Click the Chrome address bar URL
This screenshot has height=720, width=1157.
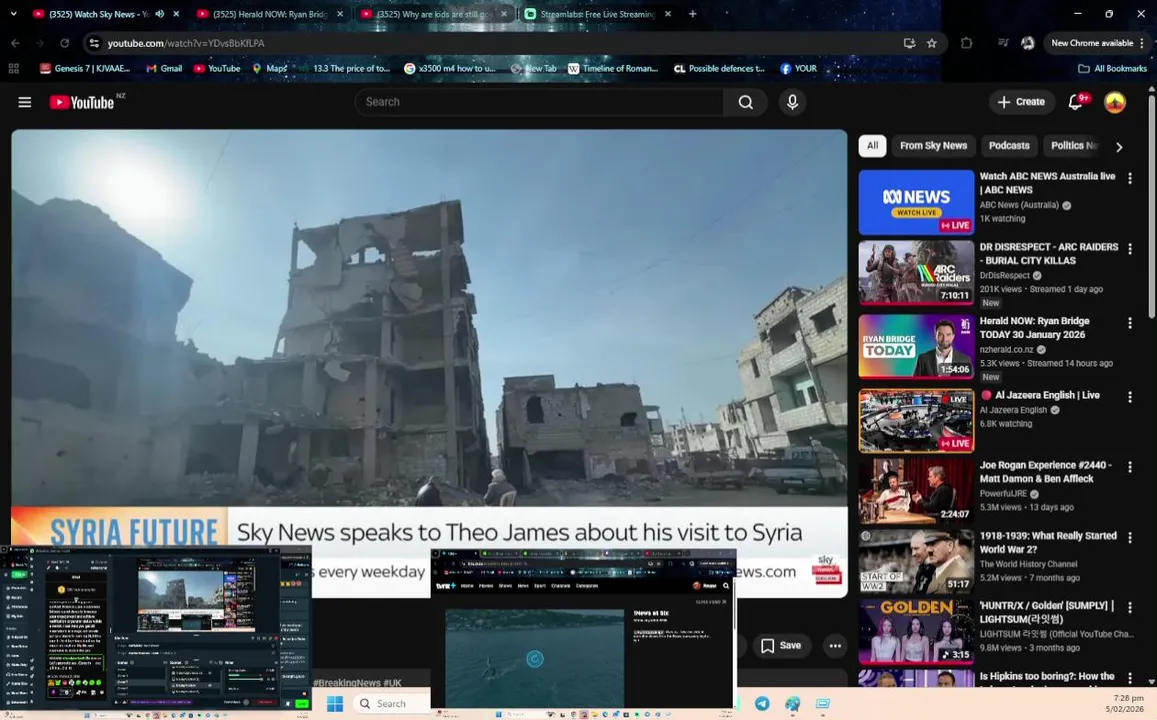(x=186, y=43)
